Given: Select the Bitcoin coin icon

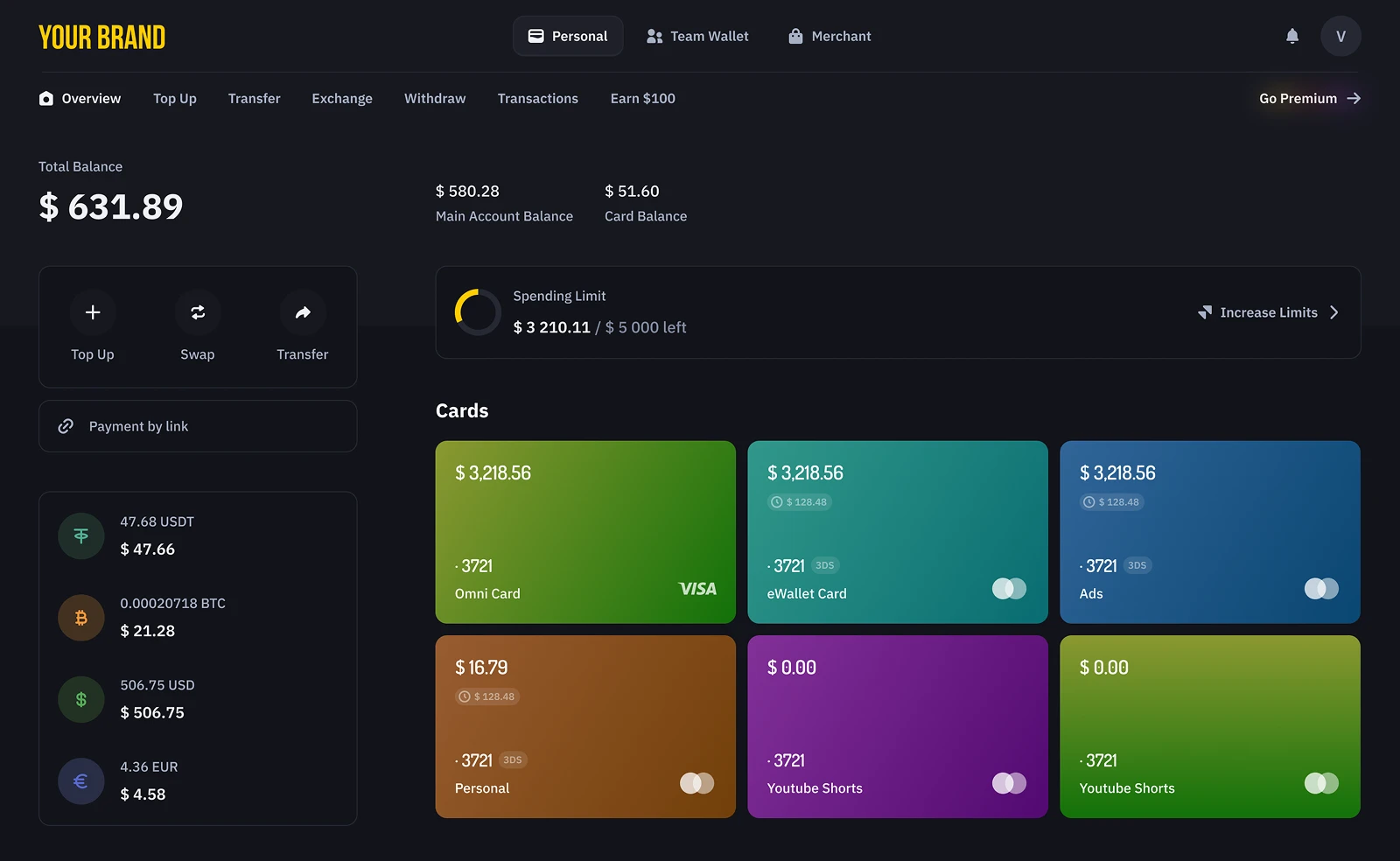Looking at the screenshot, I should pos(81,618).
